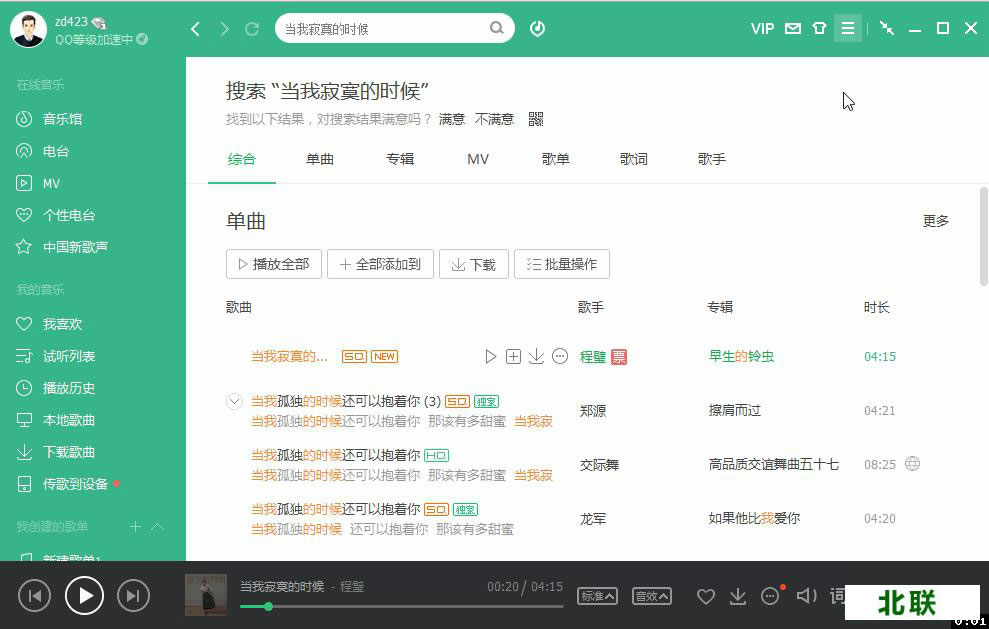Mark search results as 满意
The height and width of the screenshot is (629, 989).
[x=451, y=118]
